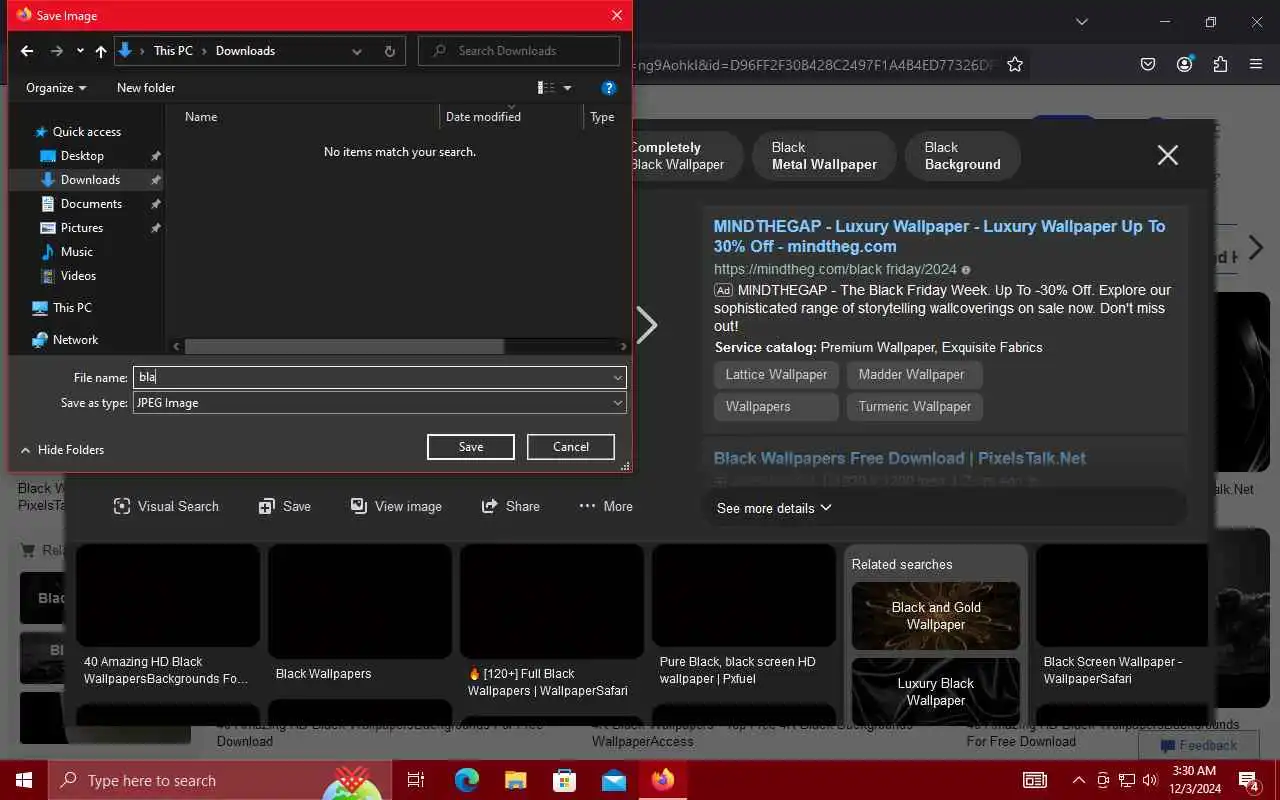Open More options
1280x800 pixels.
pyautogui.click(x=606, y=507)
